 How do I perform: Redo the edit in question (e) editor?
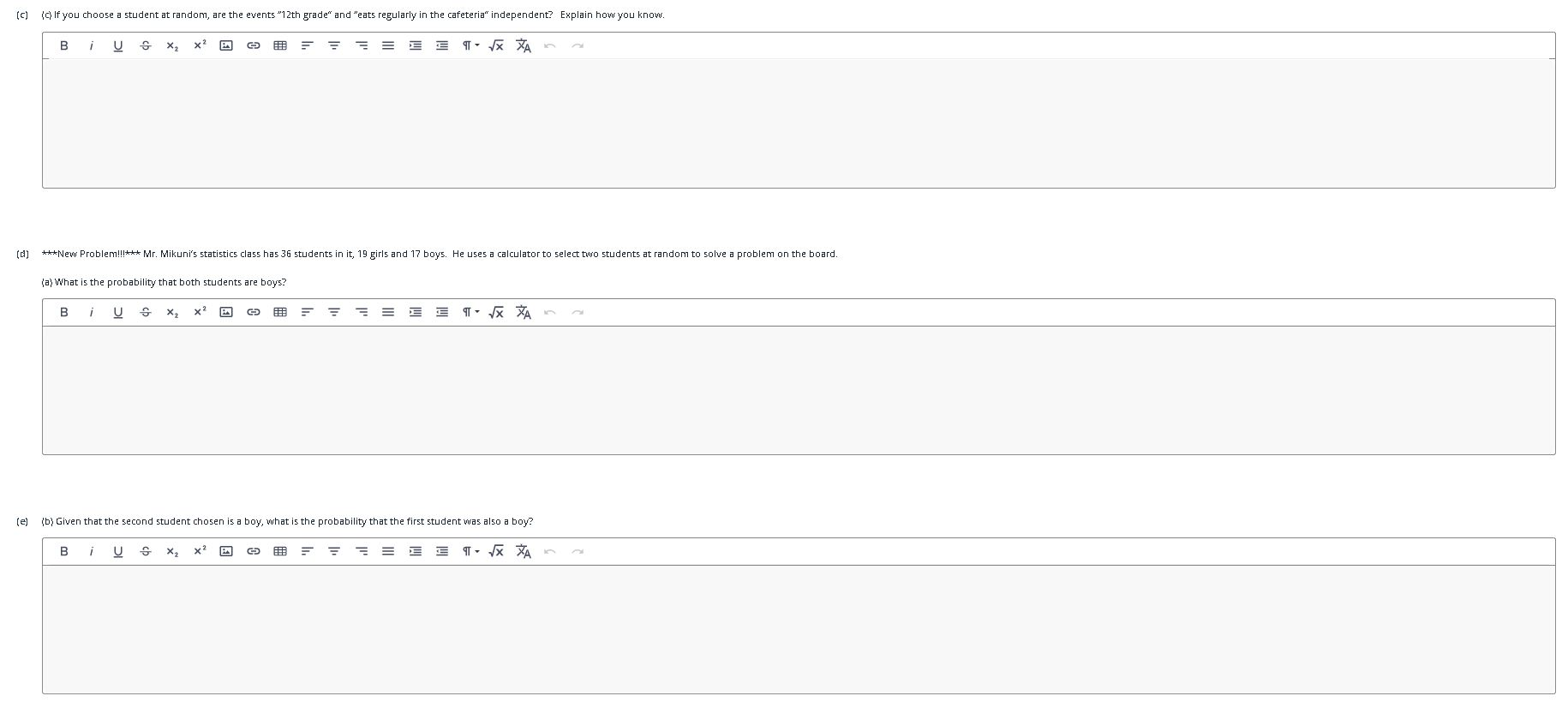578,551
